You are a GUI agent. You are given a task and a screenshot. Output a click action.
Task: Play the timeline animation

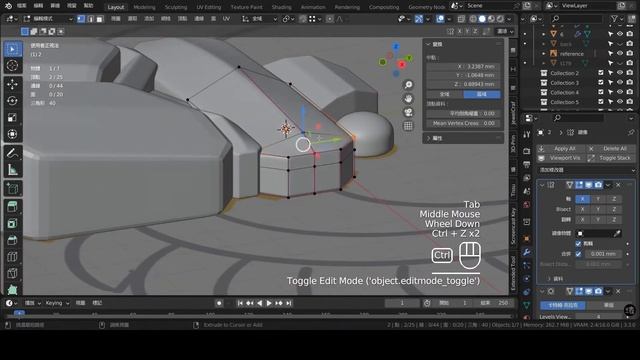click(x=269, y=303)
